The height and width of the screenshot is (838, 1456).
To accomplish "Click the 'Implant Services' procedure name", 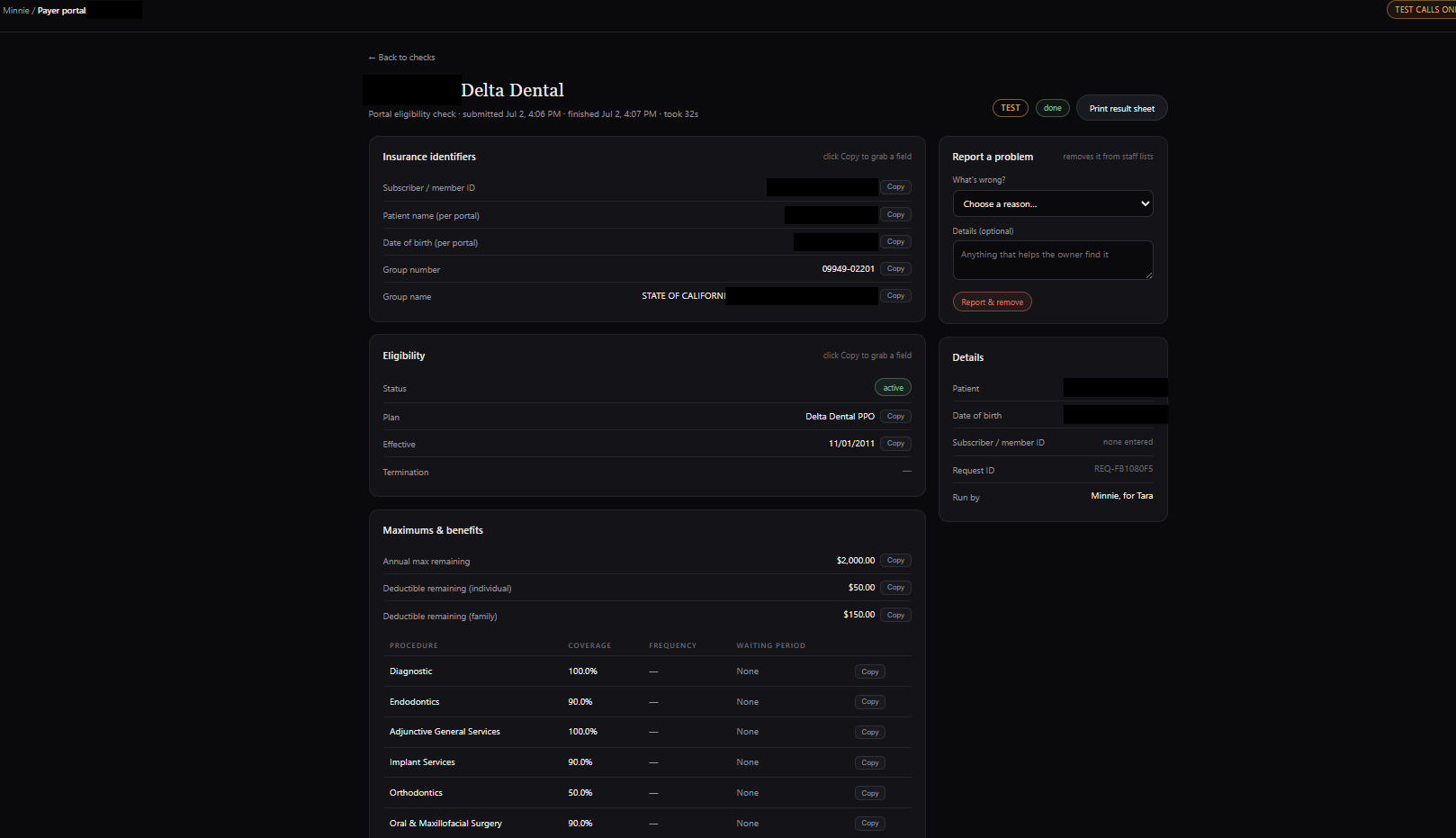I will coord(422,762).
